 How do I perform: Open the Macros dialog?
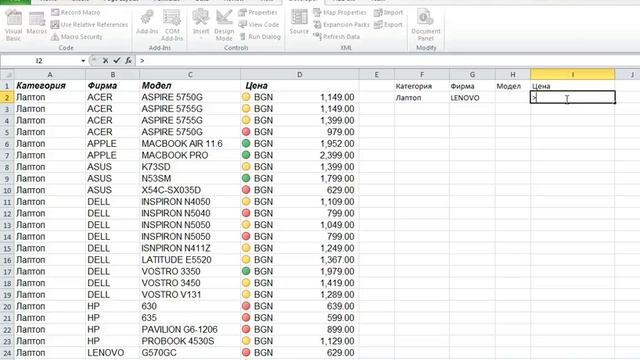[x=37, y=22]
